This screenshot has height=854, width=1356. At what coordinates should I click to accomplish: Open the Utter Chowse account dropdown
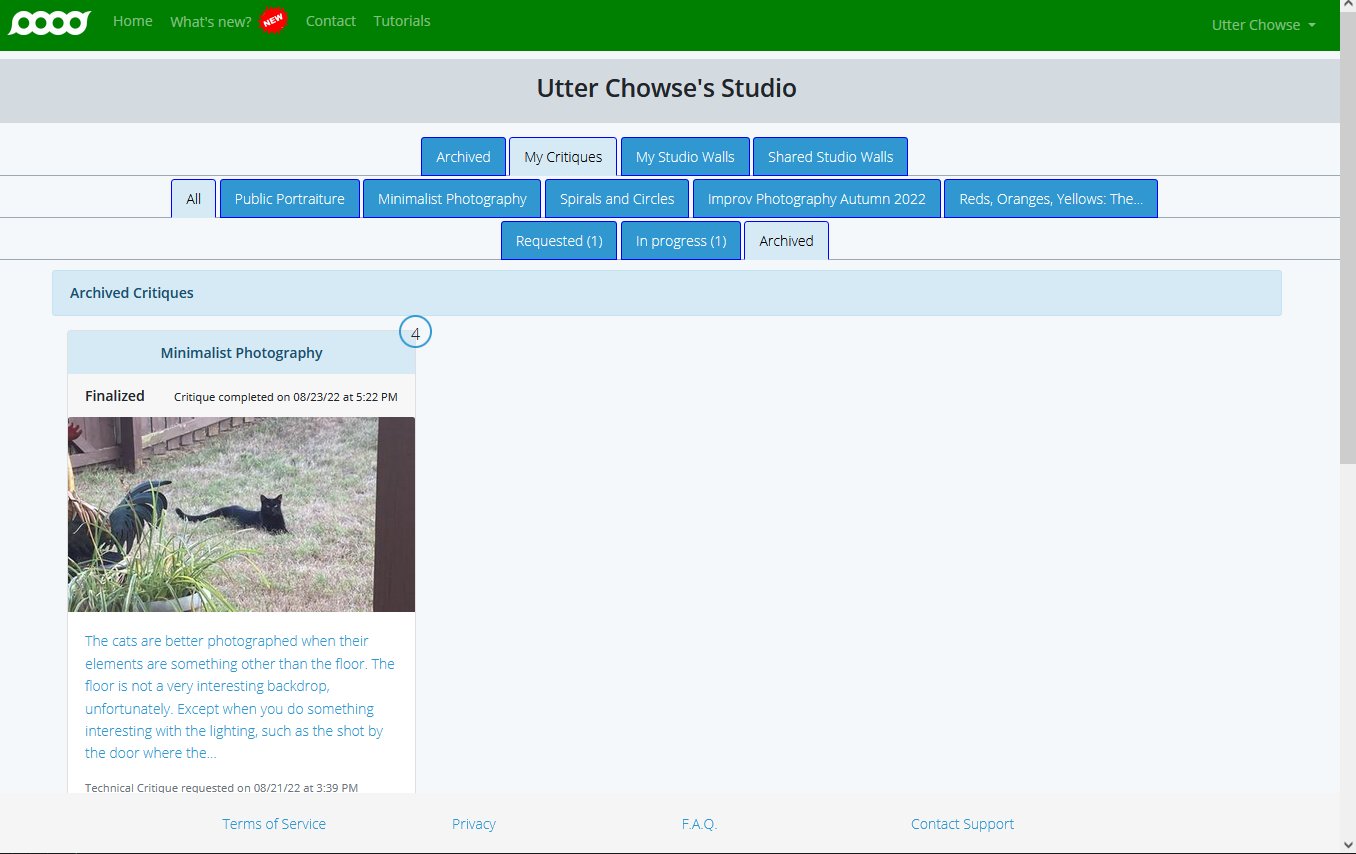click(1263, 24)
